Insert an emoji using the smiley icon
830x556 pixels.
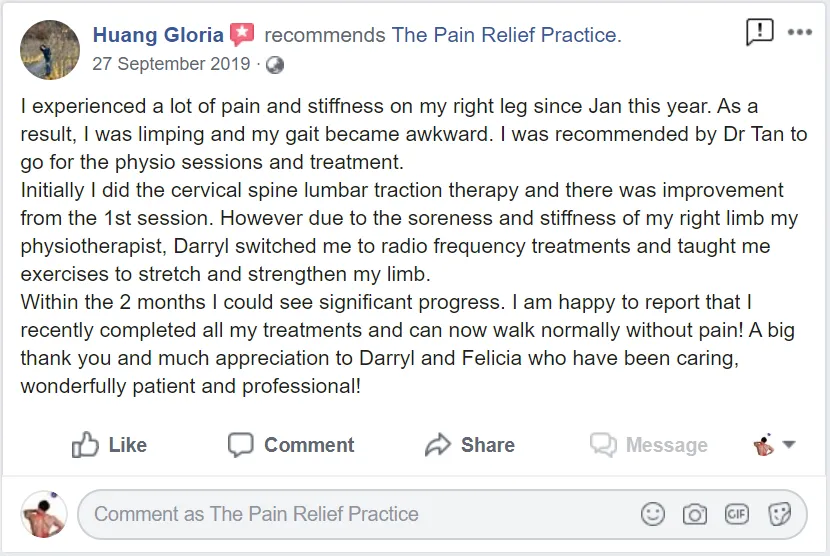coord(653,514)
